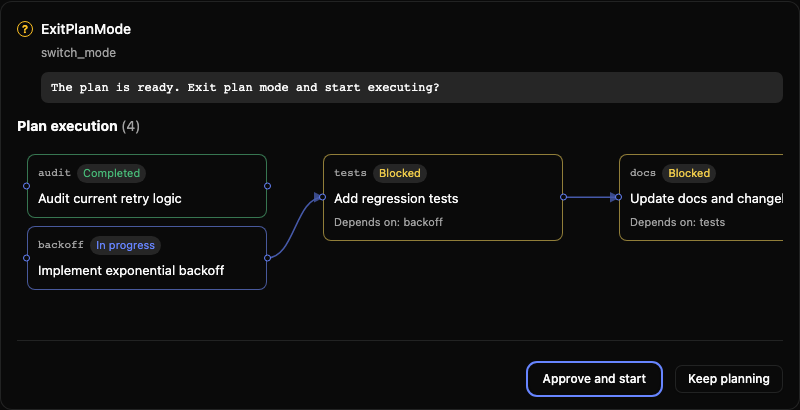Click the right connector handle of audit node
The height and width of the screenshot is (410, 800).
(267, 186)
